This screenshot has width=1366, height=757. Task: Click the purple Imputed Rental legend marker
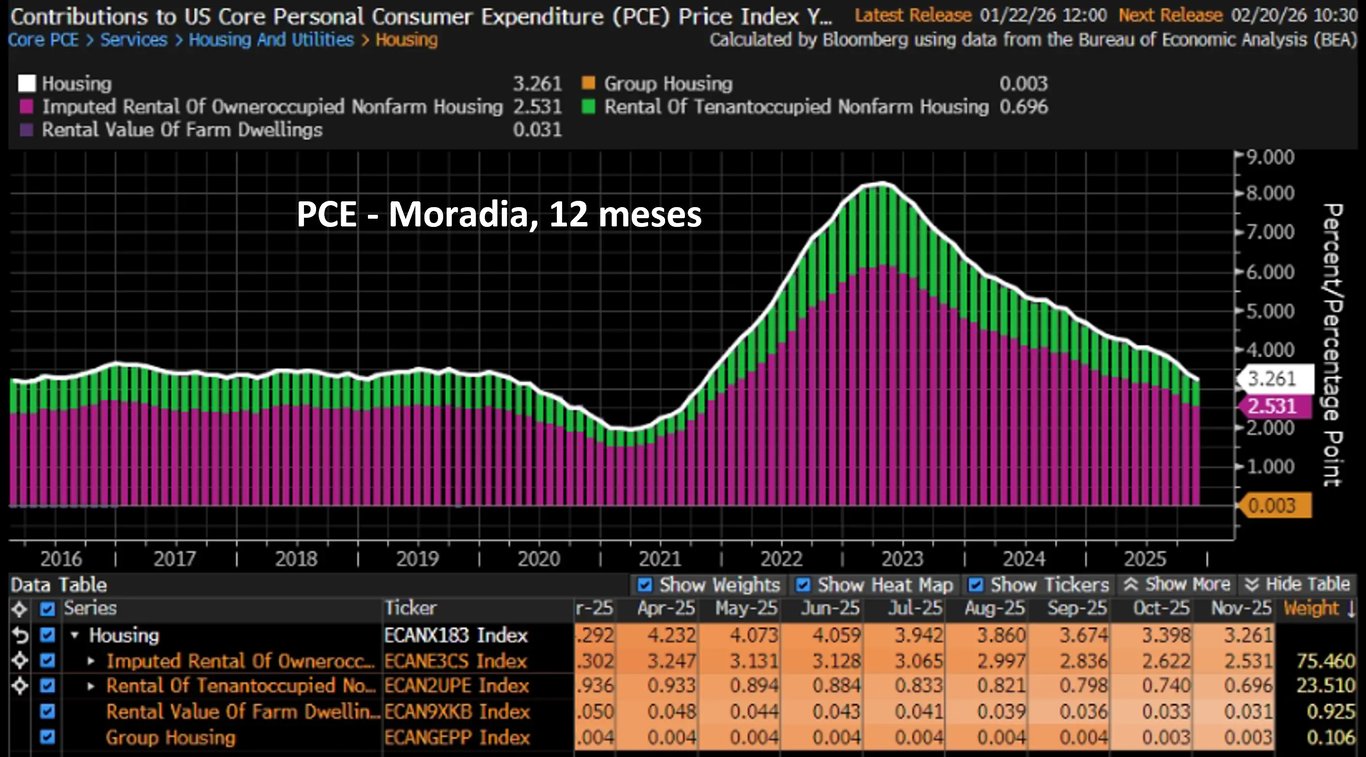tap(27, 107)
